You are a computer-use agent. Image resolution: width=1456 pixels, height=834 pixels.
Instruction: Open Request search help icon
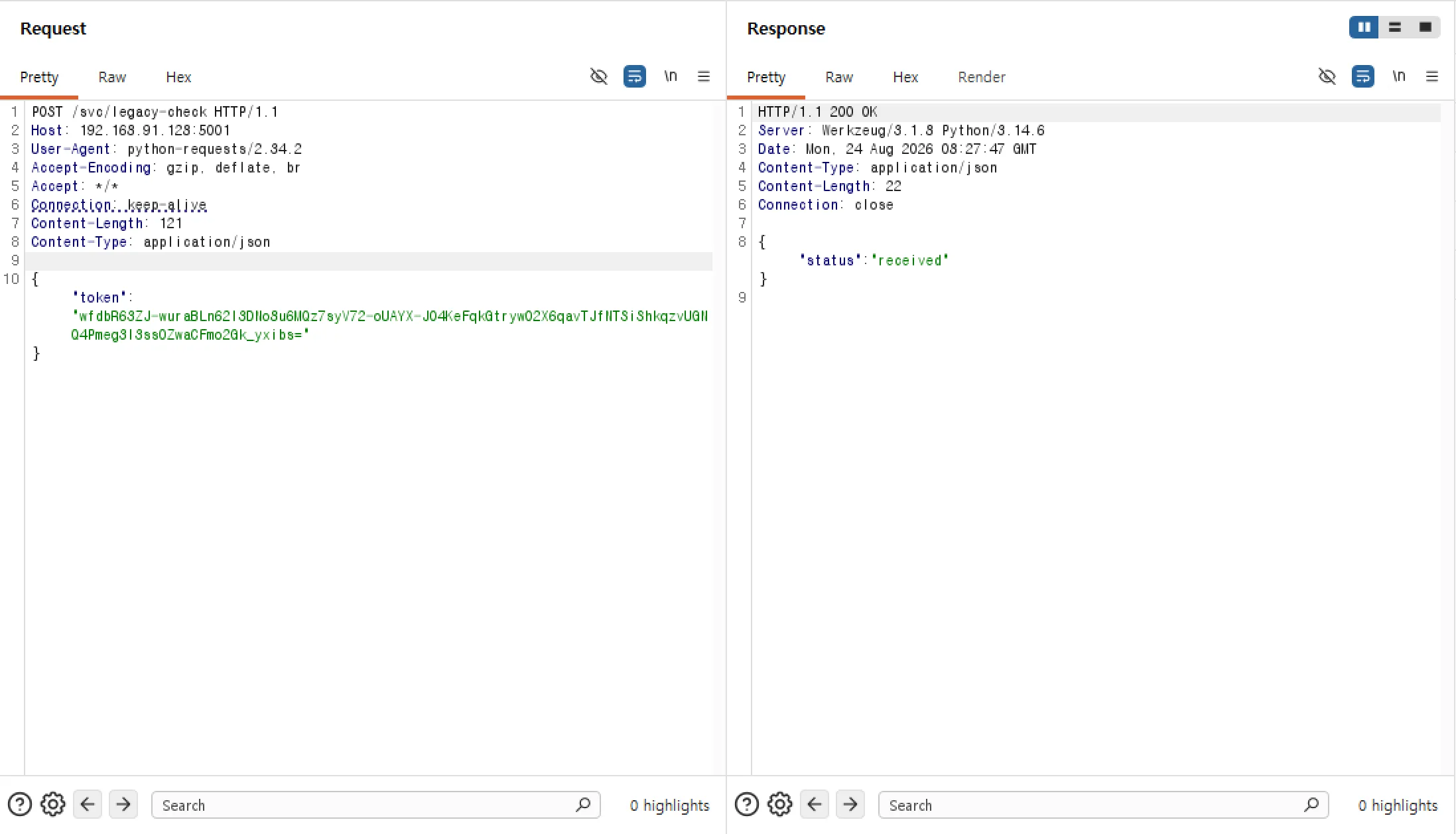point(20,804)
